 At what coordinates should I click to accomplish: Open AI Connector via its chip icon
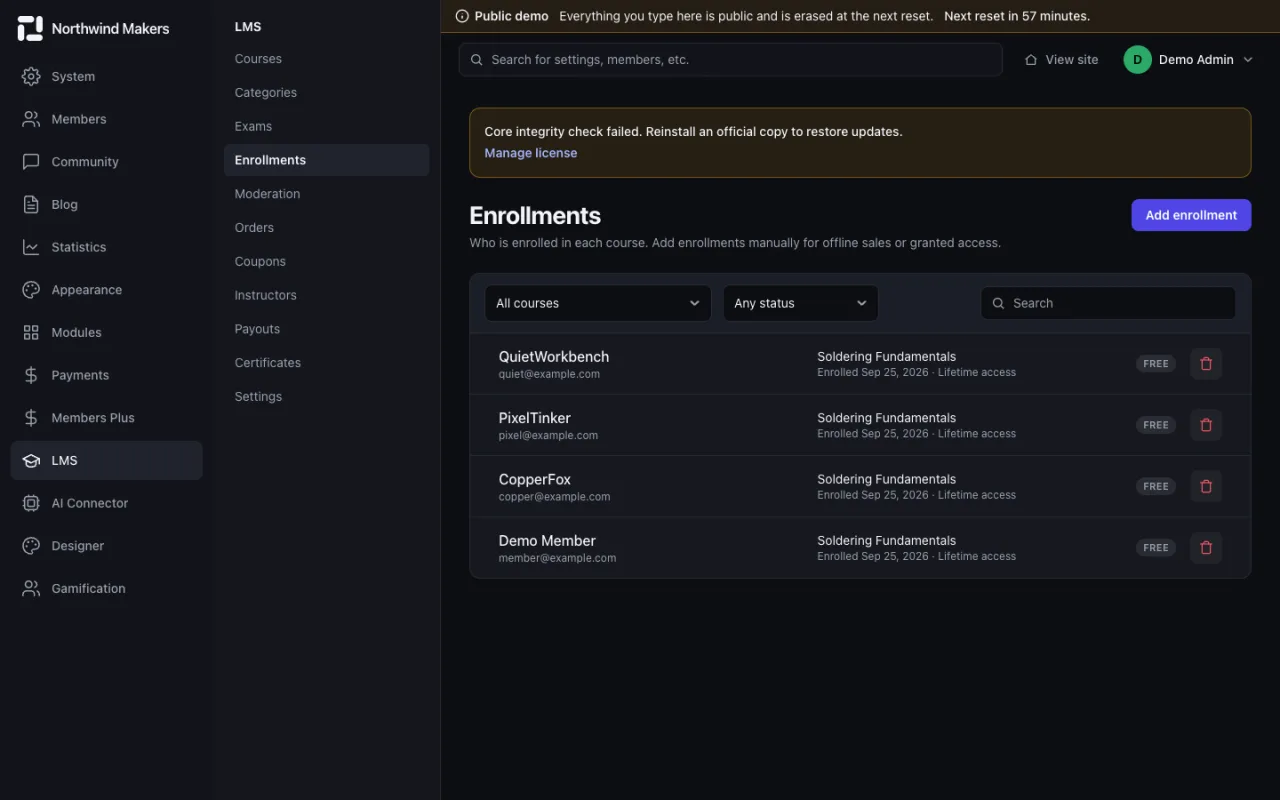(31, 503)
